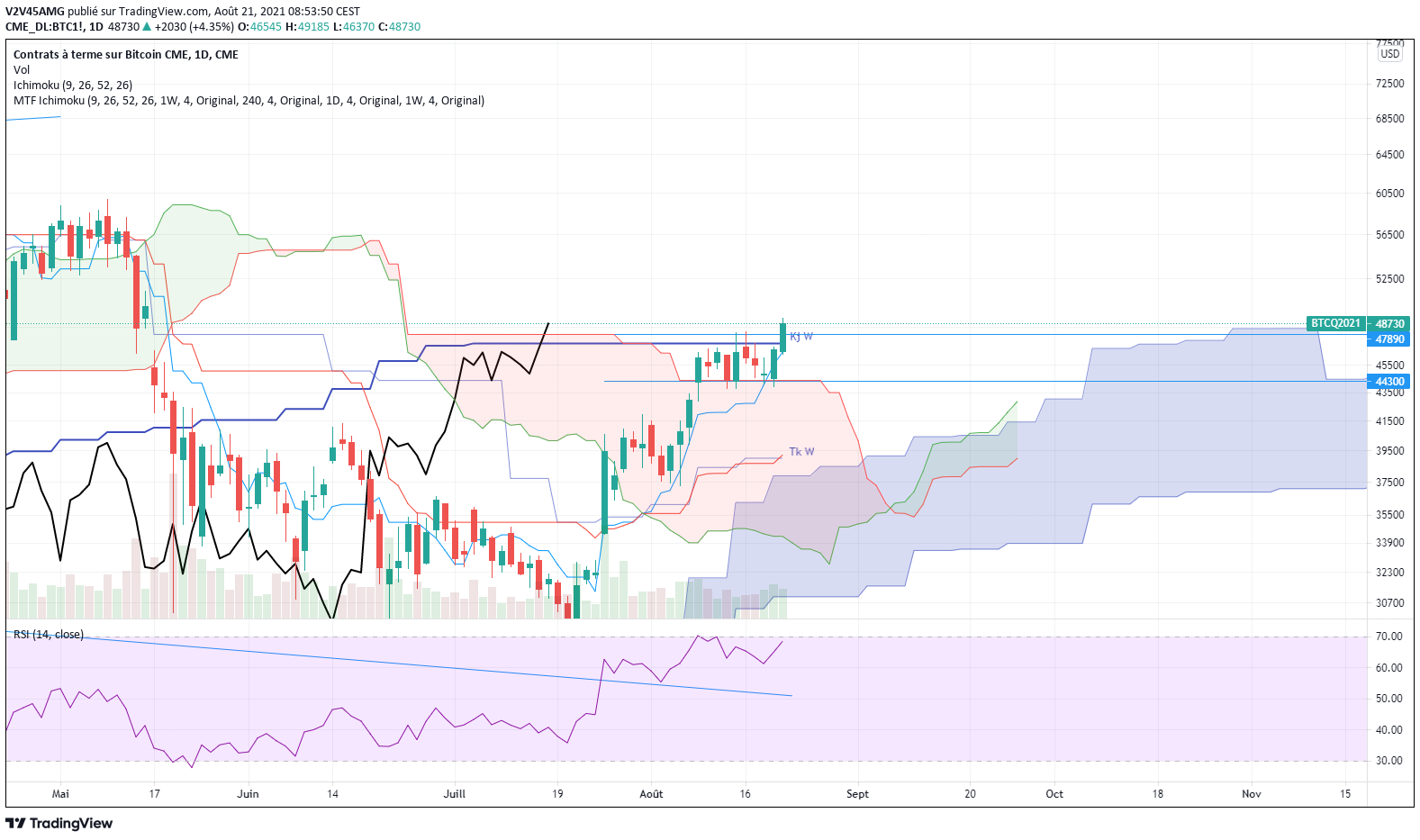Viewport: 1420px width, 840px height.
Task: Click the "Août" label on the time axis
Action: pos(651,794)
